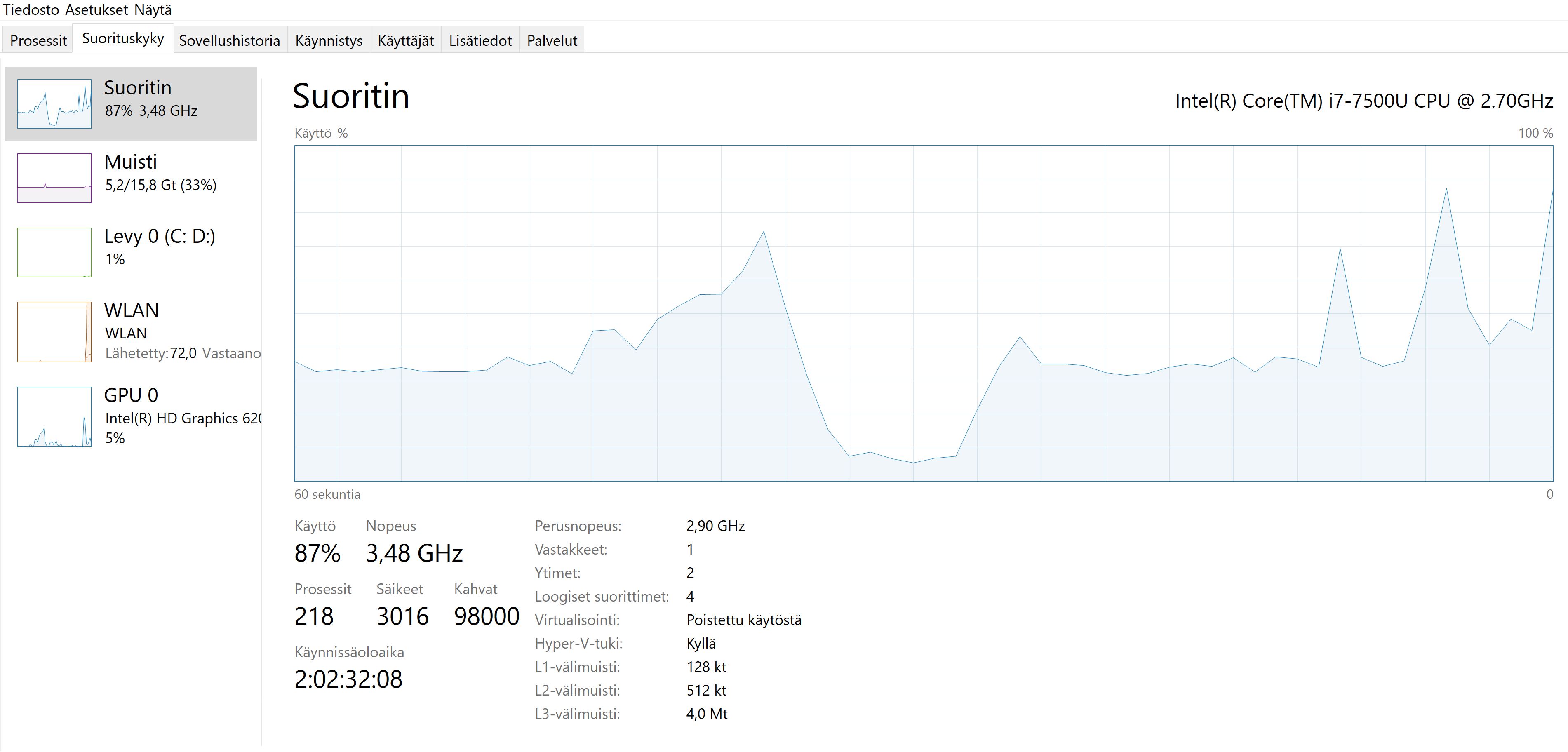Open the Palvelut tab
1568x752 pixels.
tap(552, 40)
